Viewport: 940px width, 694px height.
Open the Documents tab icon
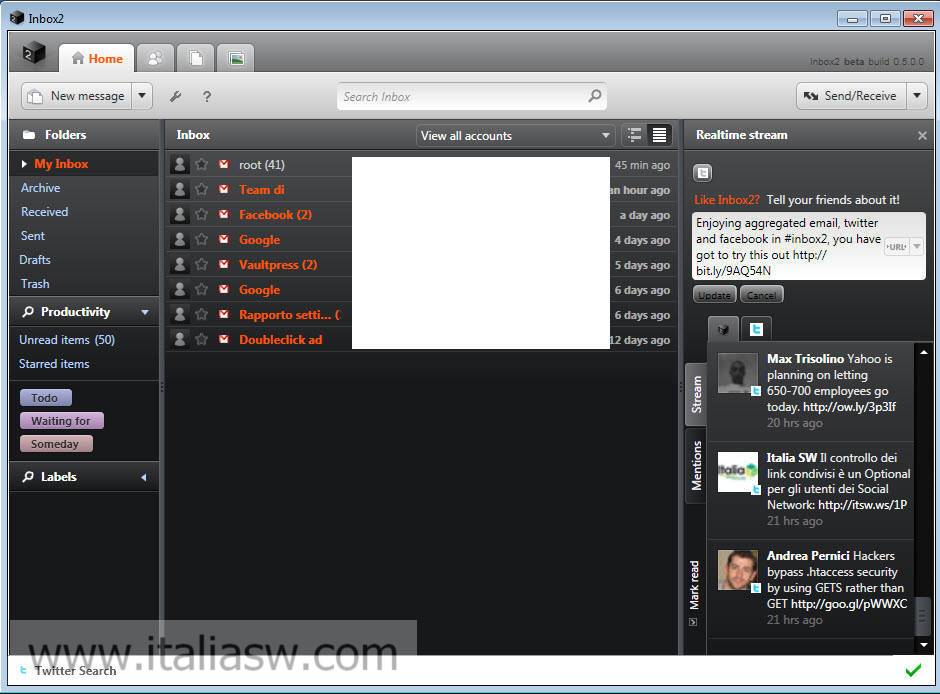pyautogui.click(x=195, y=58)
